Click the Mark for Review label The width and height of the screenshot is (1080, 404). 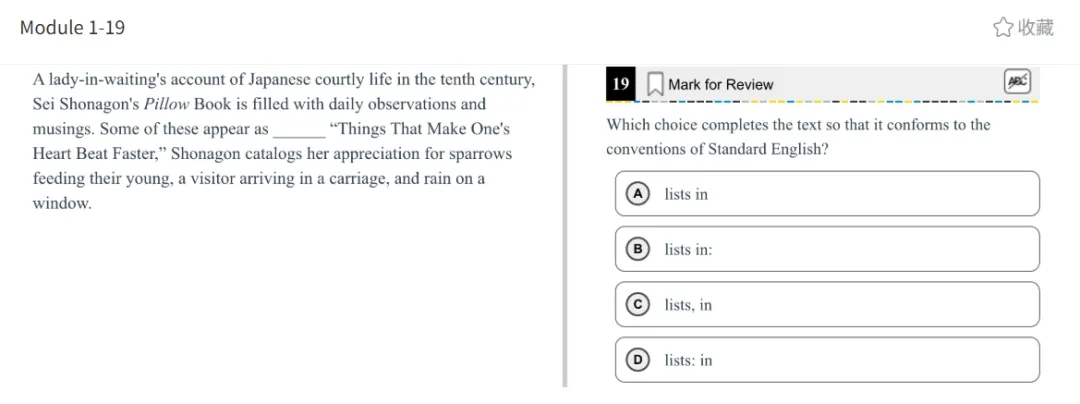(x=720, y=85)
